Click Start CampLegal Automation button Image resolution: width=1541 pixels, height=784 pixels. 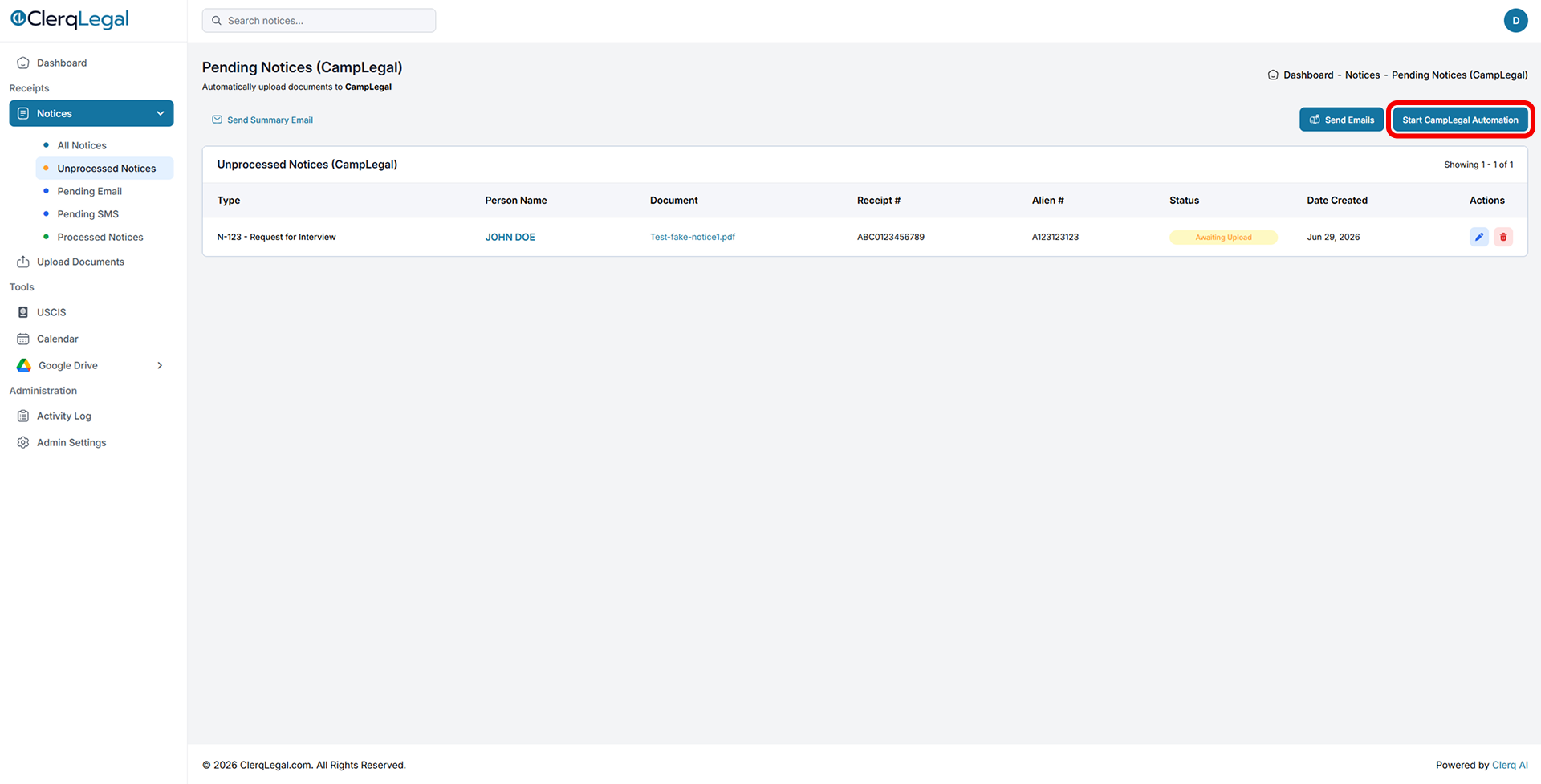1460,120
